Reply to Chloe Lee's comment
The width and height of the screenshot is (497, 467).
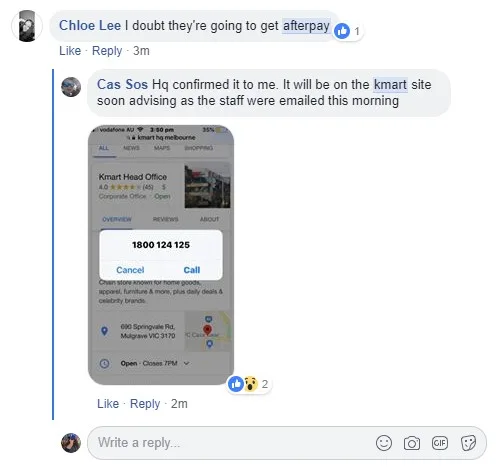107,51
